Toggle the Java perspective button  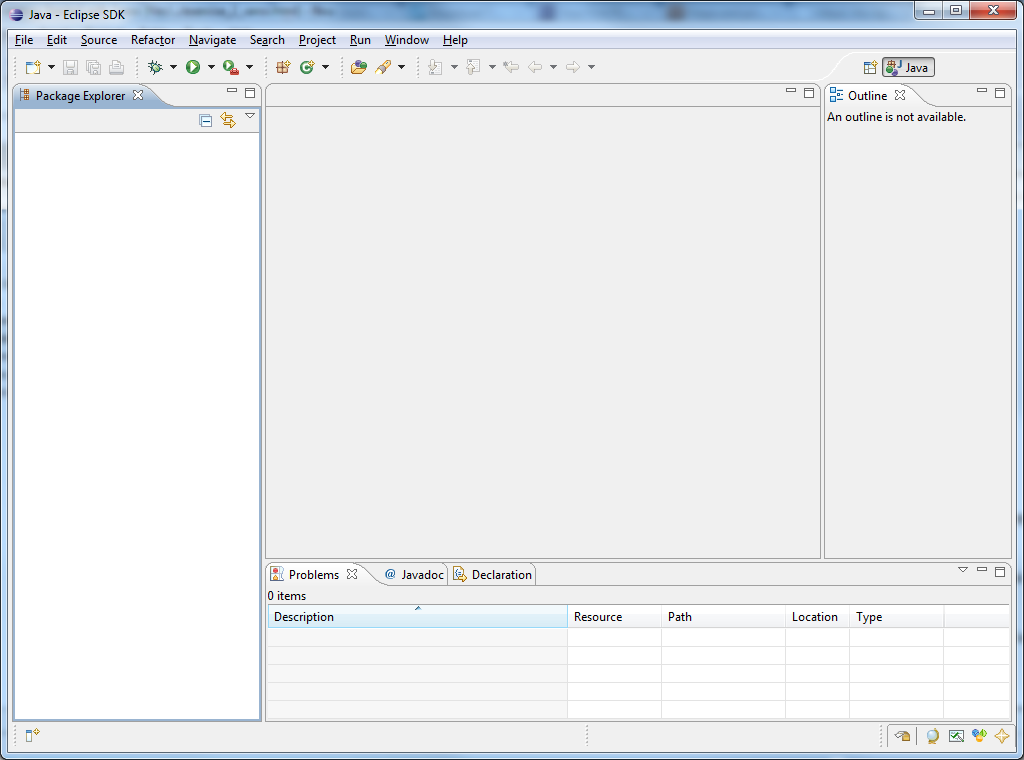click(x=908, y=67)
